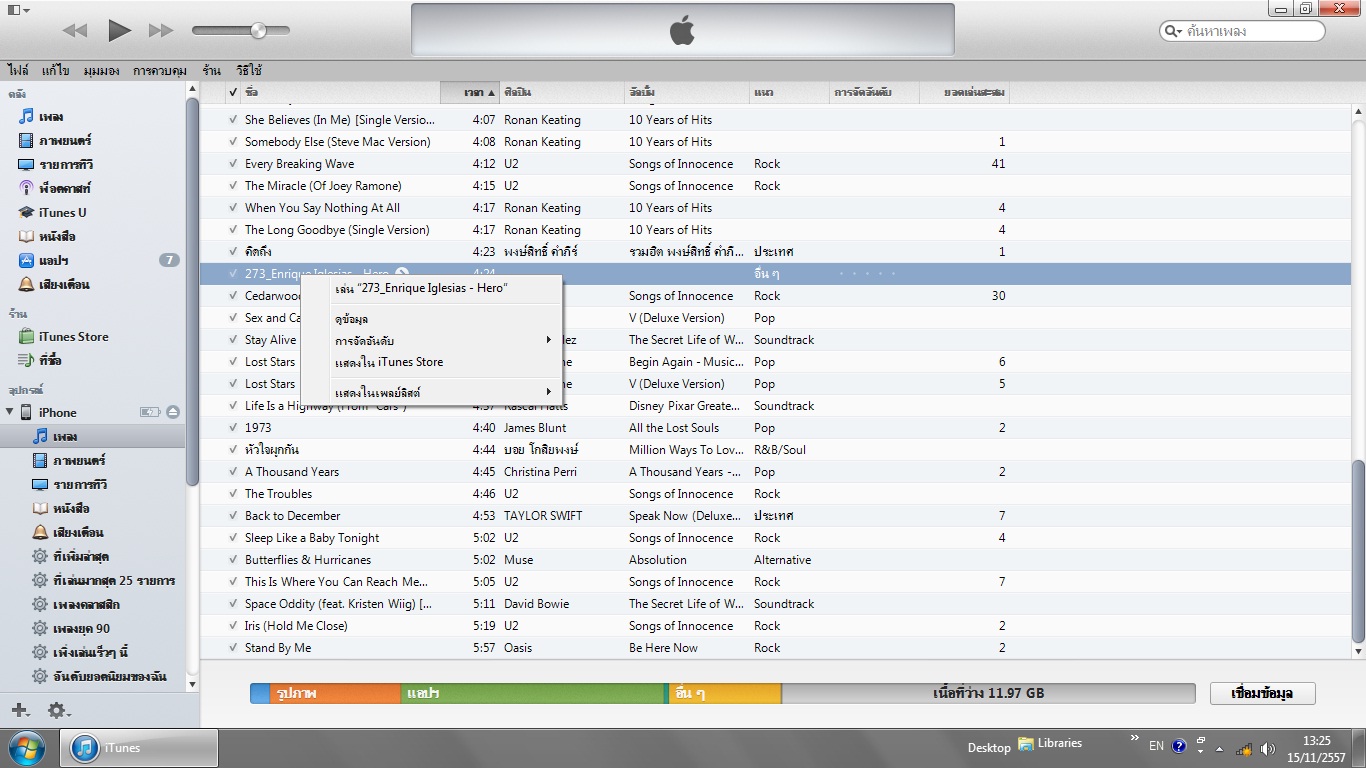Click the iTunes taskbar button
Viewport: 1366px width, 768px height.
141,748
